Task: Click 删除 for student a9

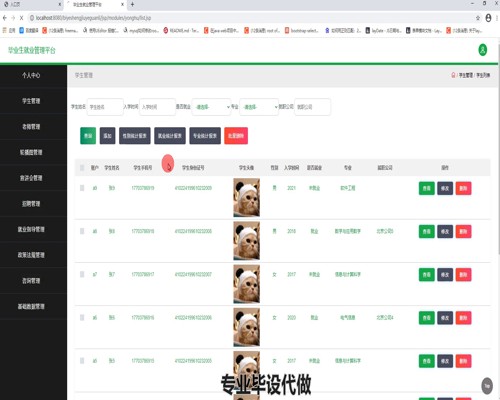Action: [x=463, y=188]
